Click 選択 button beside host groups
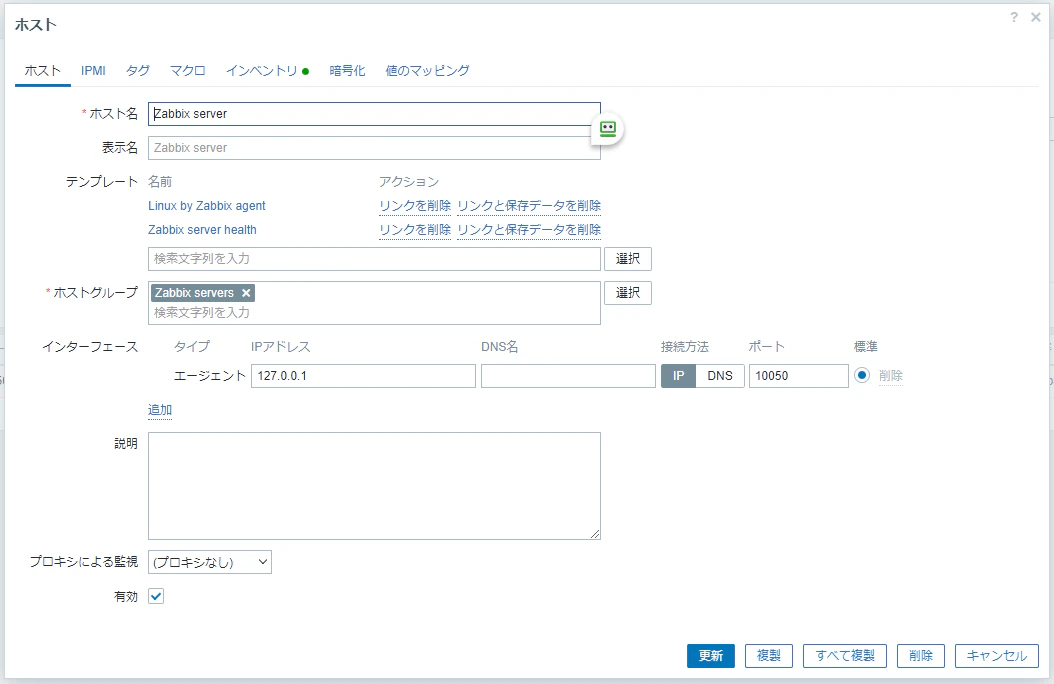 tap(628, 293)
